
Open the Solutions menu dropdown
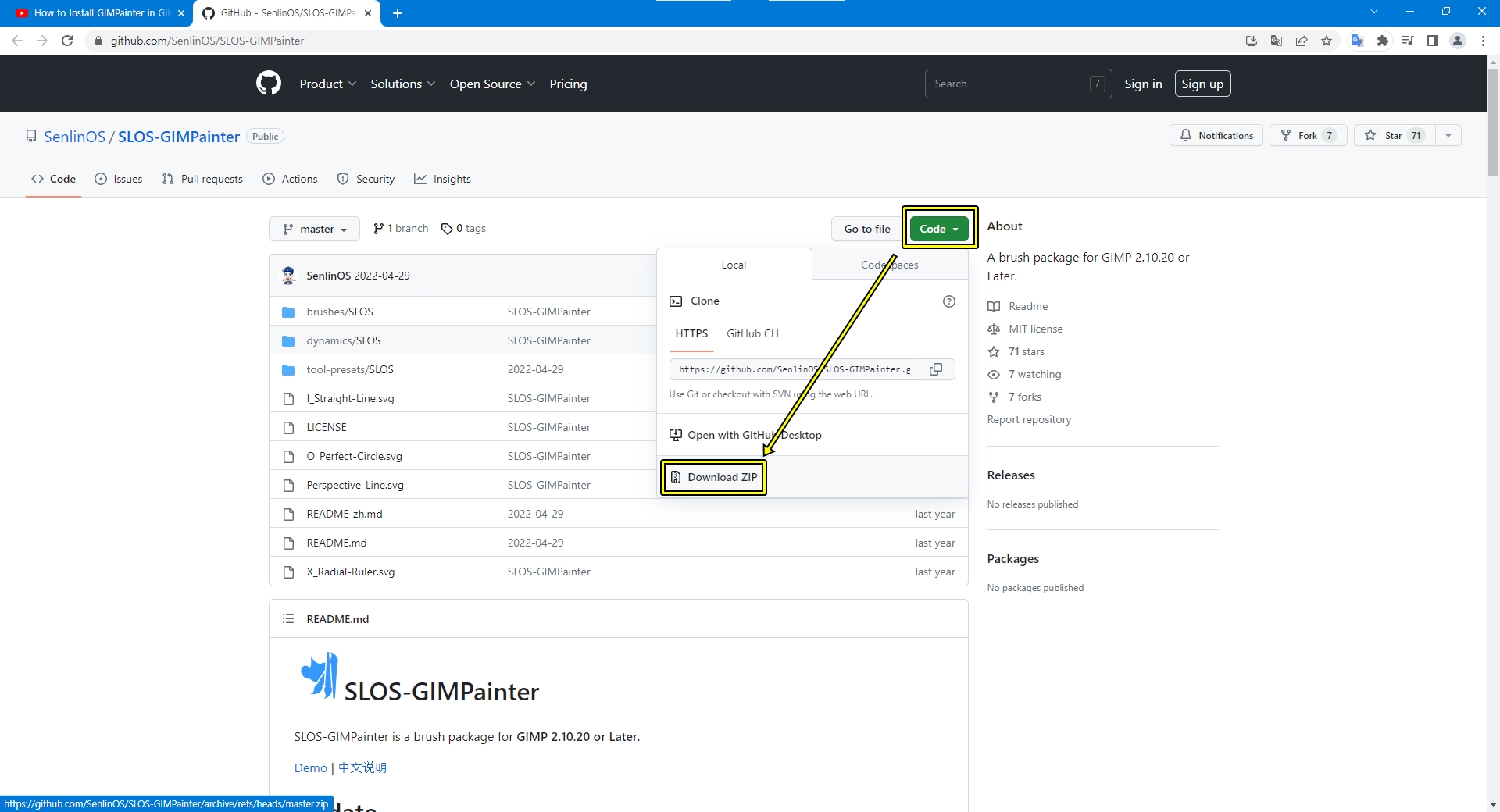coord(403,84)
